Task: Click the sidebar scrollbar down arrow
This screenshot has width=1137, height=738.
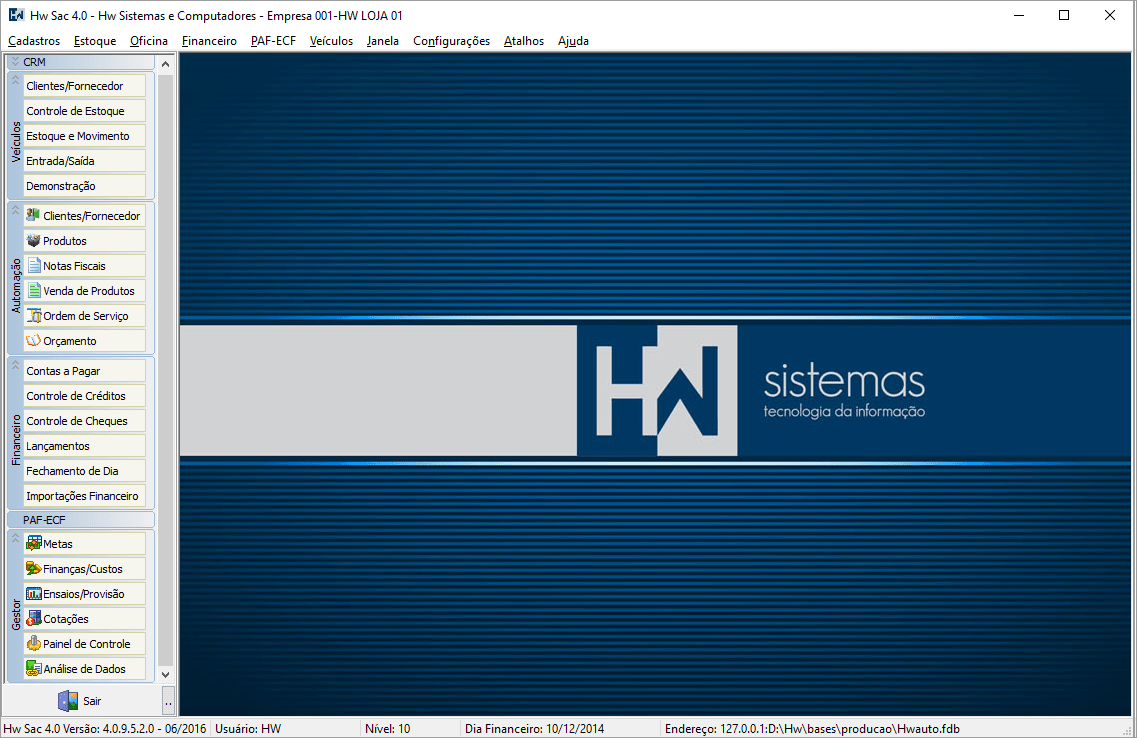Action: click(165, 674)
